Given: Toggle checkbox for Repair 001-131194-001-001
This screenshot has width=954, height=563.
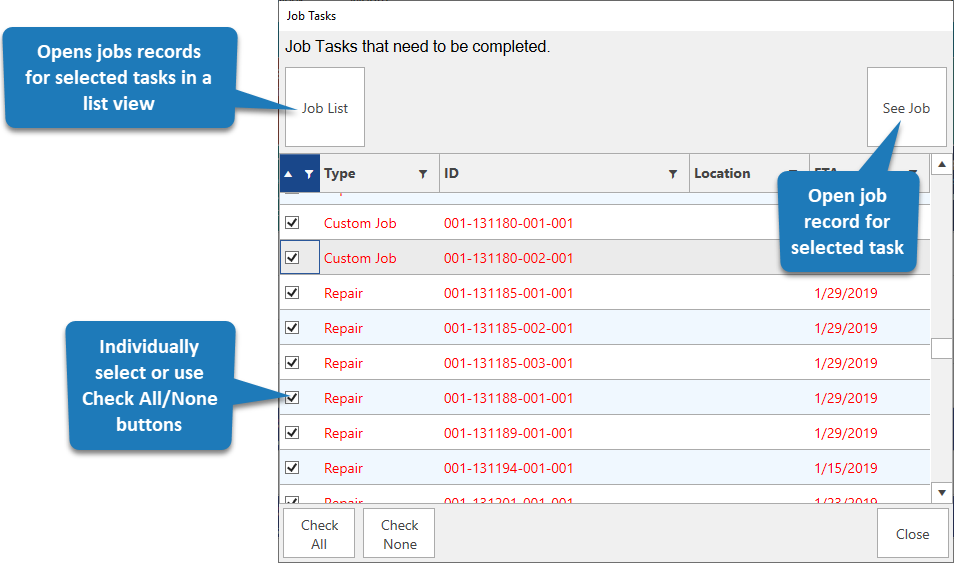Looking at the screenshot, I should tap(292, 468).
